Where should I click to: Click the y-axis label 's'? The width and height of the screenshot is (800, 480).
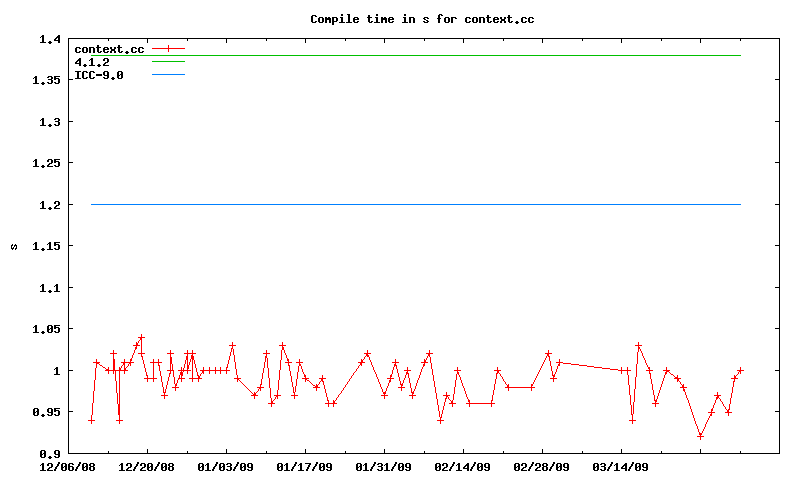[14, 246]
